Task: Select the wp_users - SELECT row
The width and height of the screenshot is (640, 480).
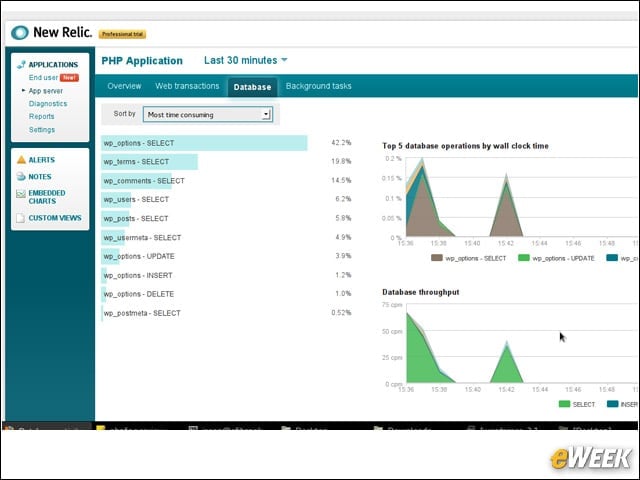Action: tap(226, 199)
